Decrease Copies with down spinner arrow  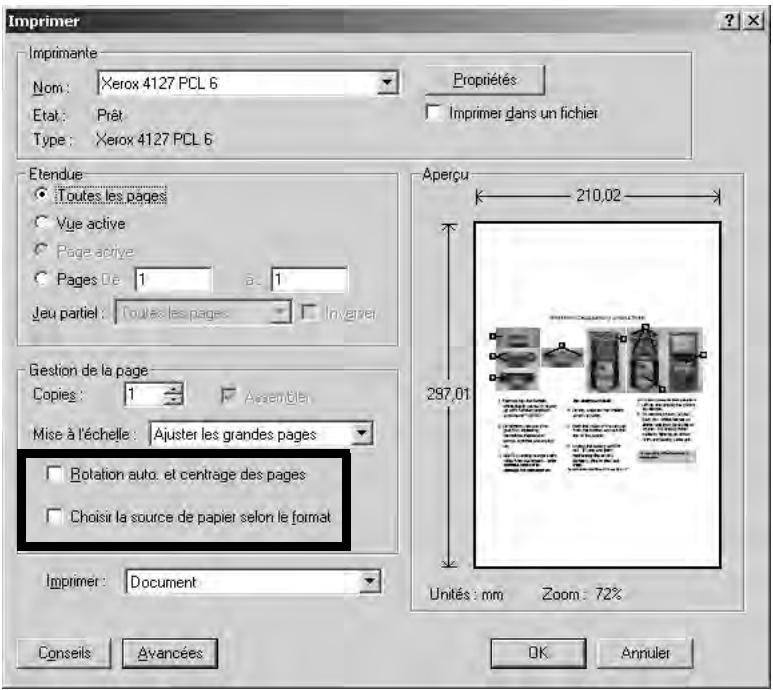(173, 400)
